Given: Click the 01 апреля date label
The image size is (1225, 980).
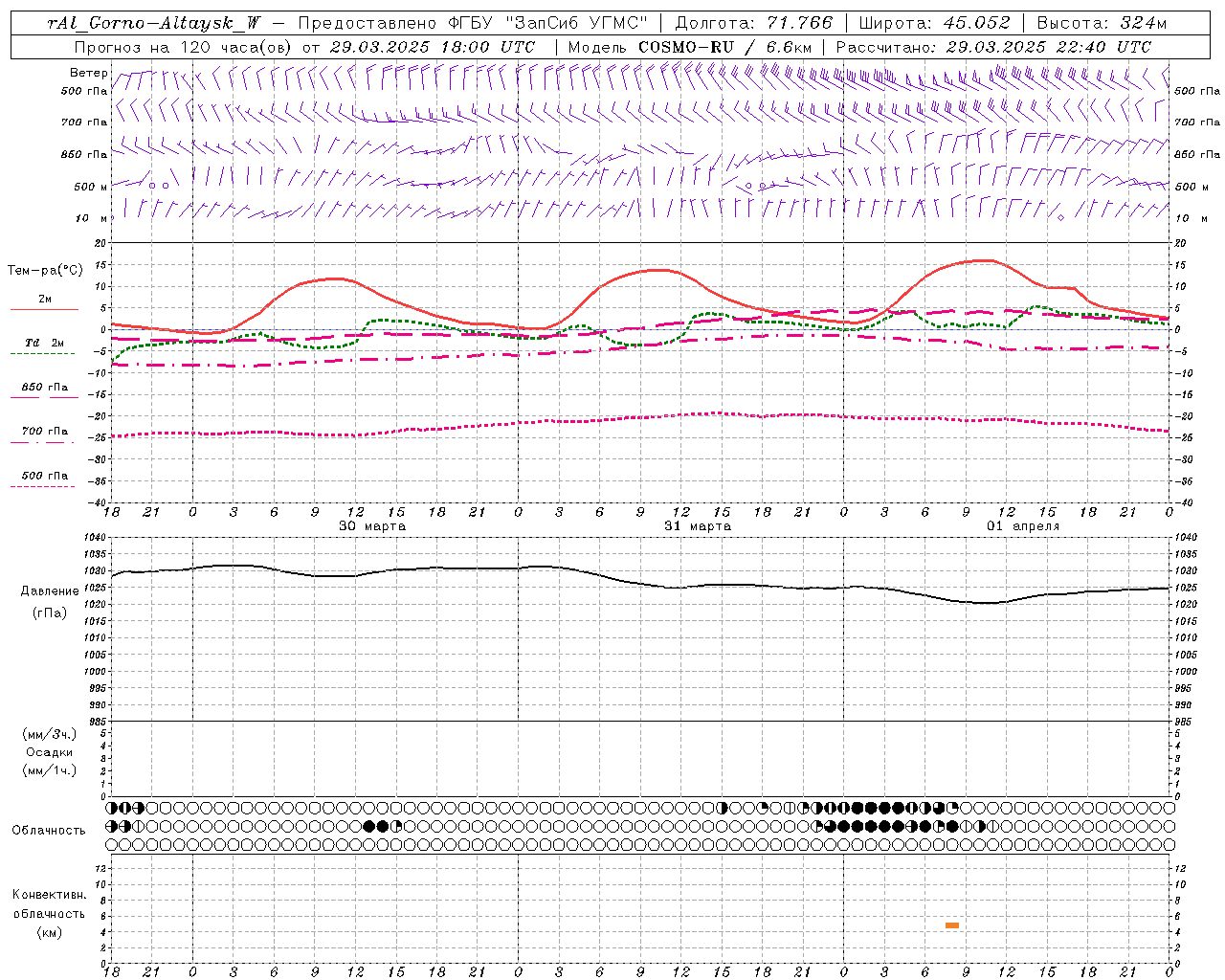Looking at the screenshot, I should (x=1023, y=526).
